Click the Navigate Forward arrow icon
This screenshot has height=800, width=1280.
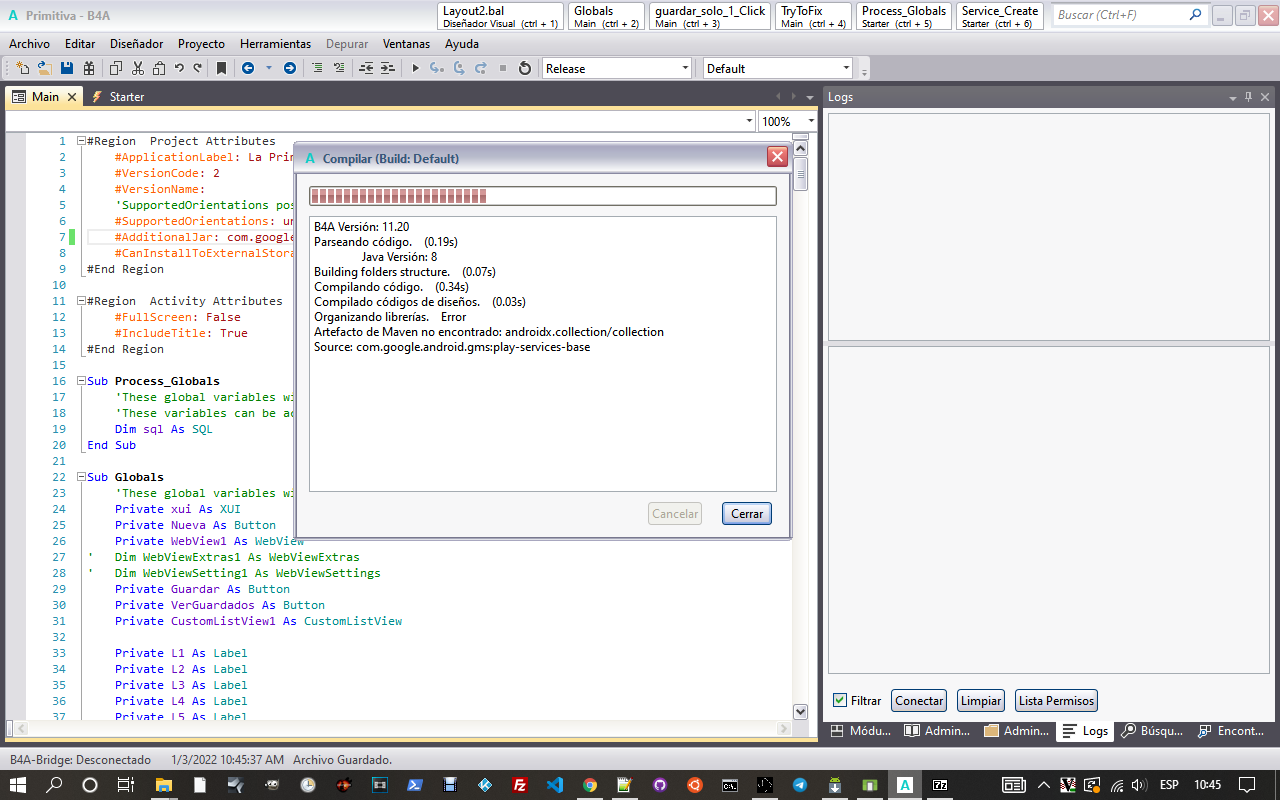(x=290, y=68)
